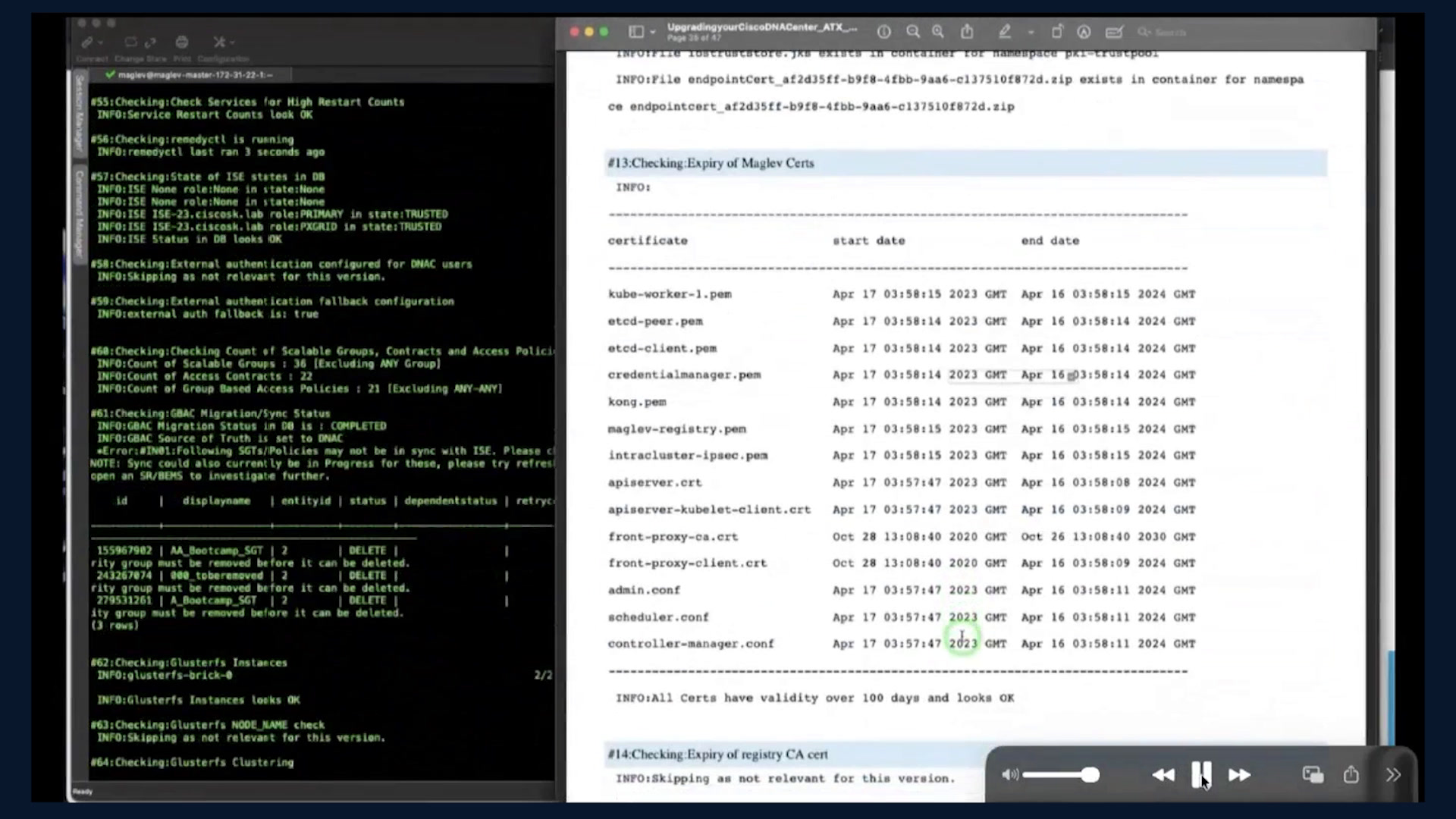Viewport: 1456px width, 819px height.
Task: Expand the Connect dropdown arrow
Action: click(101, 42)
